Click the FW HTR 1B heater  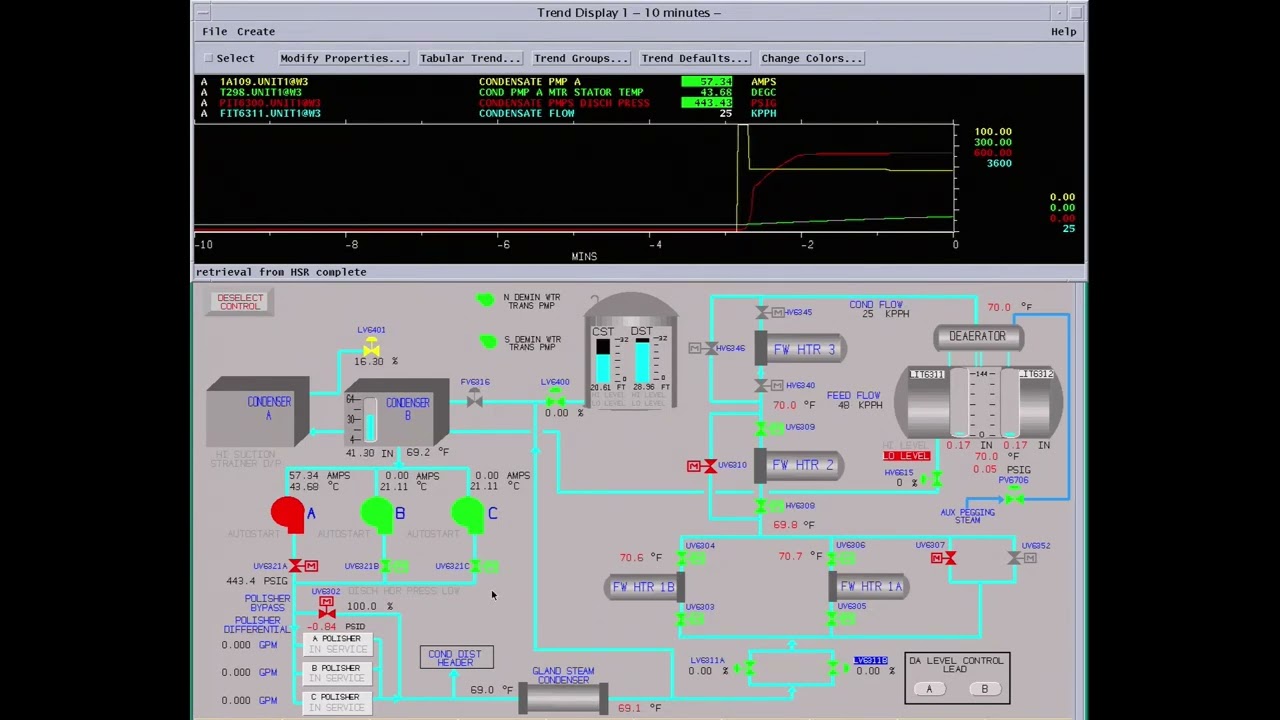[644, 587]
